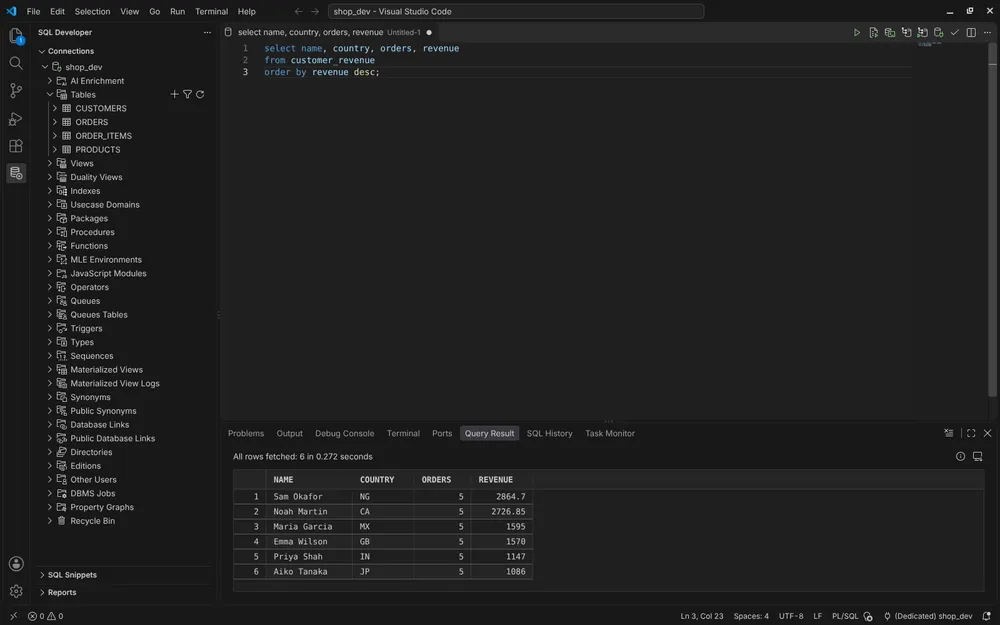The width and height of the screenshot is (1000, 625).
Task: Expand the AI Enrichment node
Action: click(x=50, y=81)
